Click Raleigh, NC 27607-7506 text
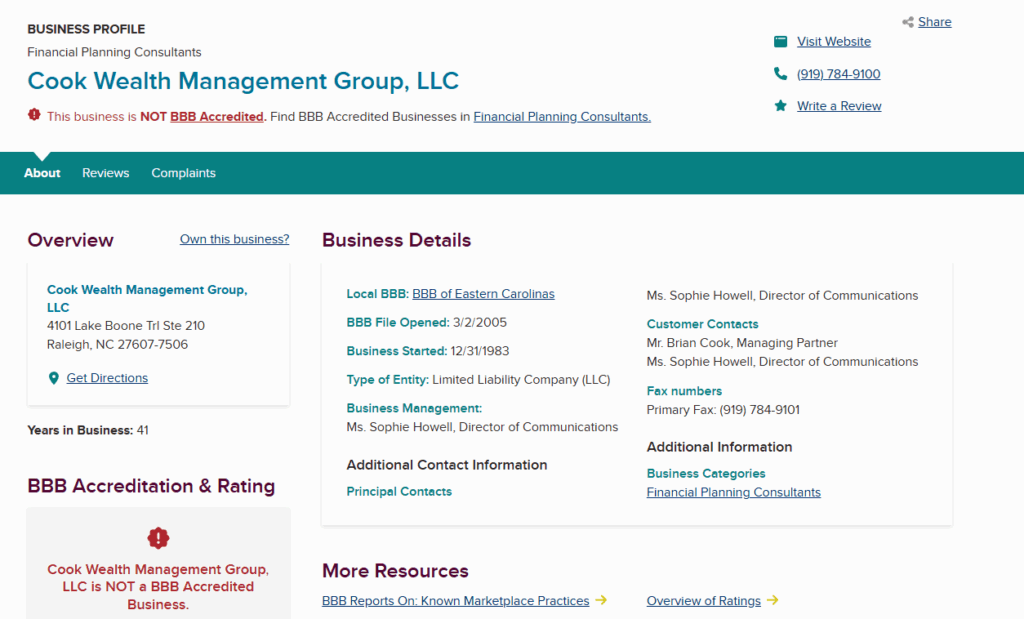 coord(118,345)
